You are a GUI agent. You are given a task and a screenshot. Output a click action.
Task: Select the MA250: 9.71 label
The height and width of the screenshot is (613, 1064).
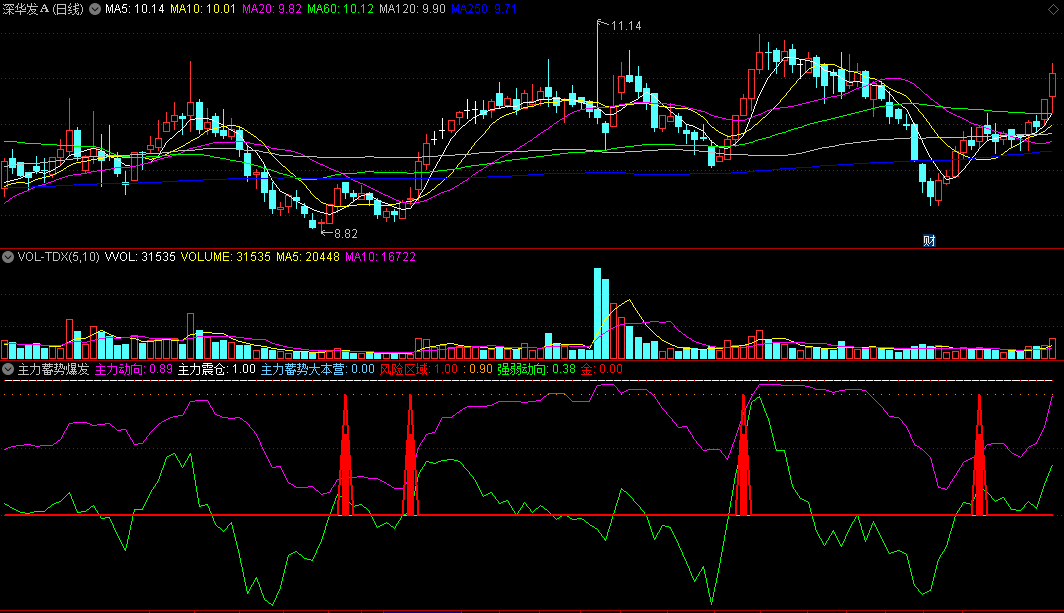pos(484,9)
